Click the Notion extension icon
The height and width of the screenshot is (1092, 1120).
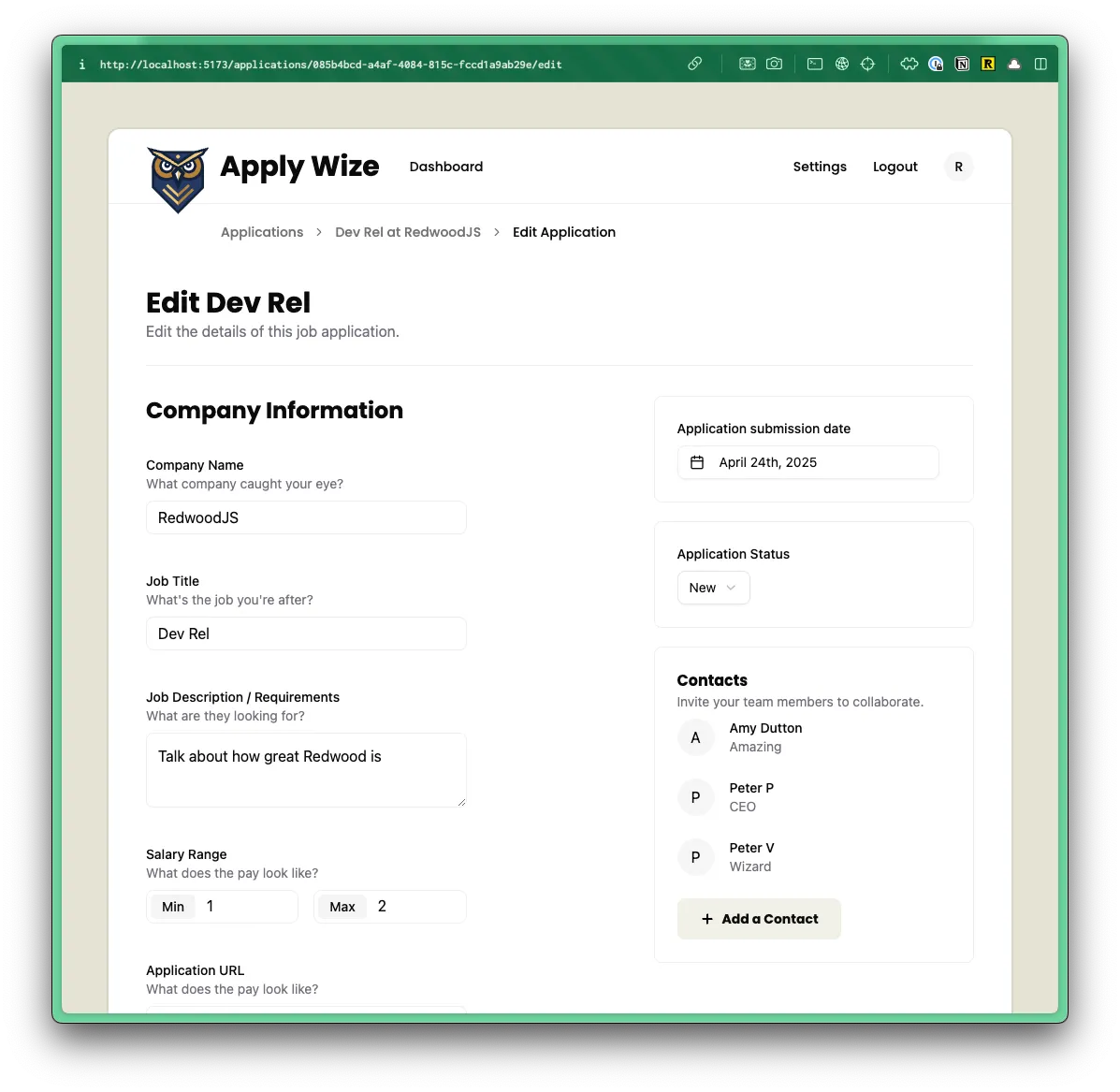pos(962,64)
